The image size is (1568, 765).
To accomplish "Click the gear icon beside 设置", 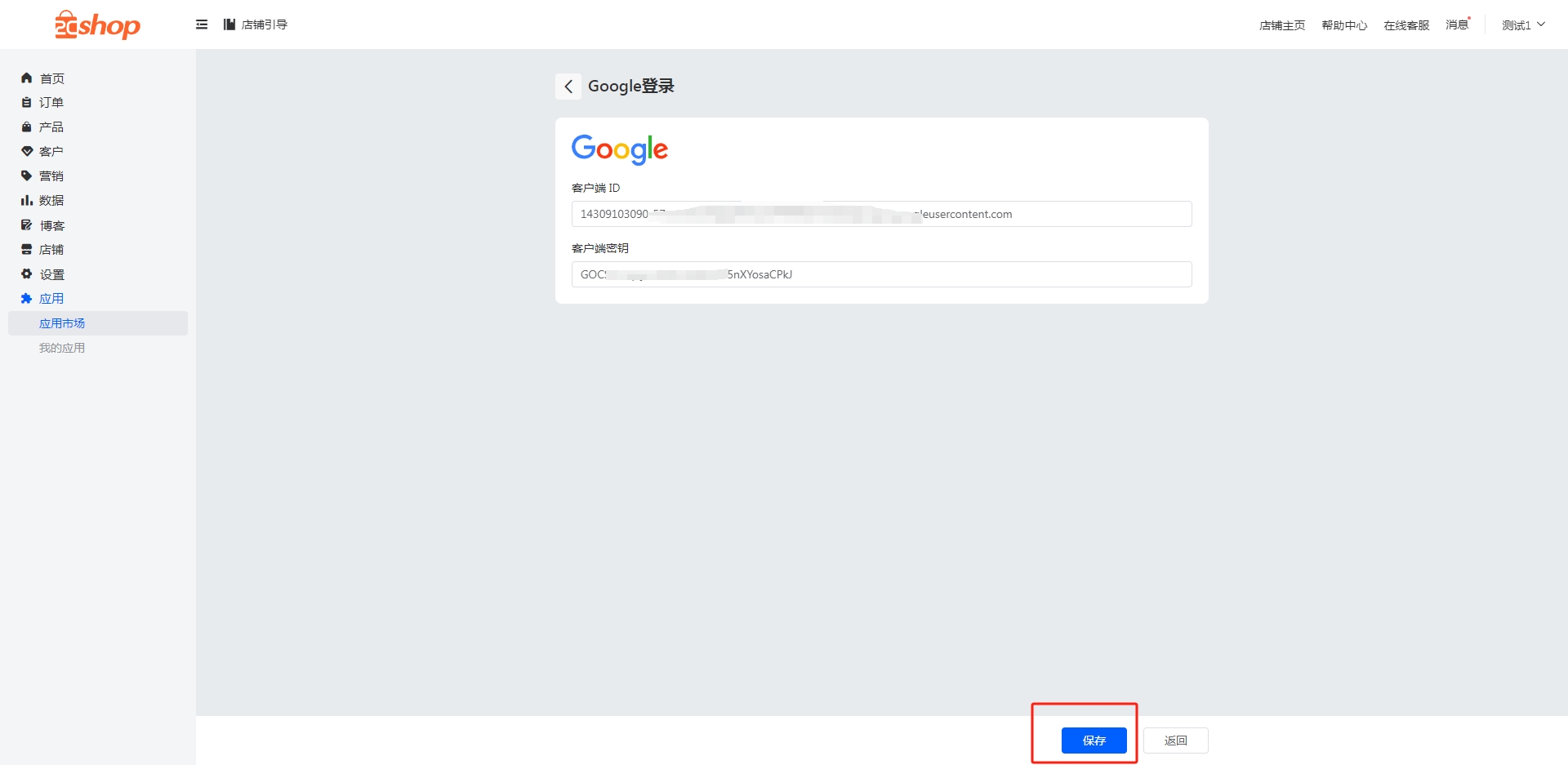I will click(26, 274).
